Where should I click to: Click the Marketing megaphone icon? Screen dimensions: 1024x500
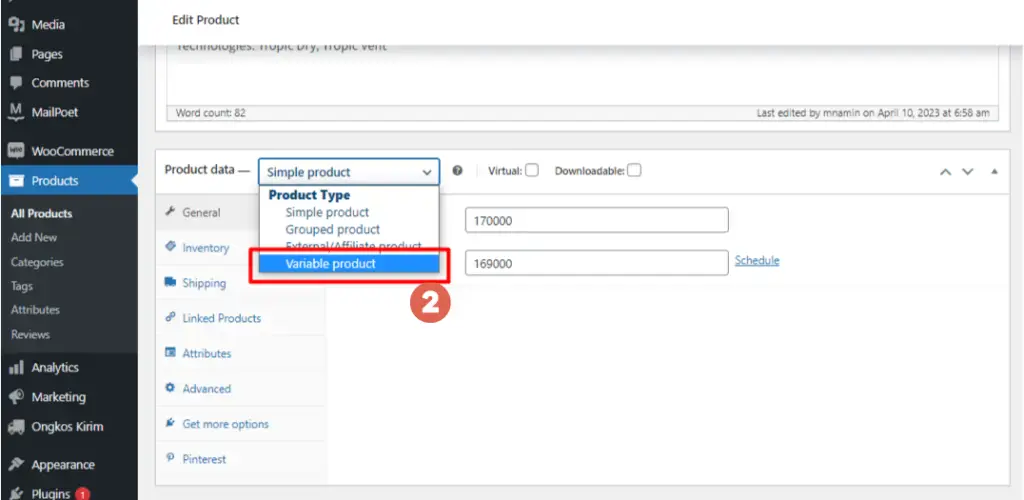16,397
